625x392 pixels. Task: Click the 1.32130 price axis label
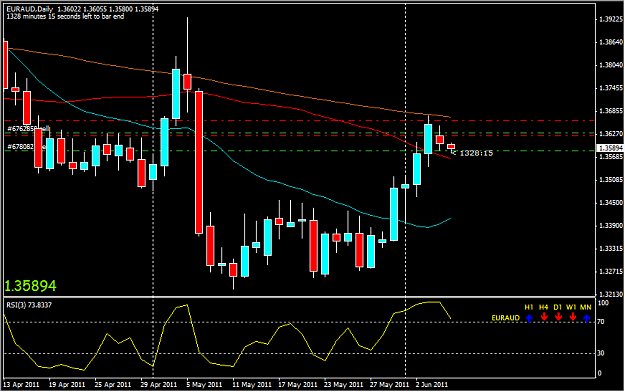tap(611, 295)
